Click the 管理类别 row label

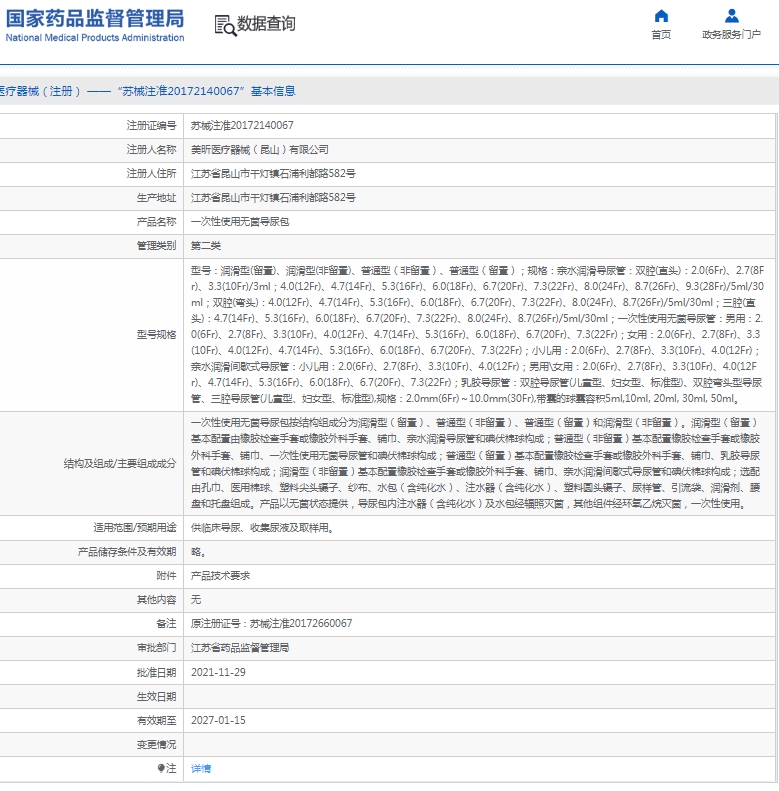click(x=156, y=246)
